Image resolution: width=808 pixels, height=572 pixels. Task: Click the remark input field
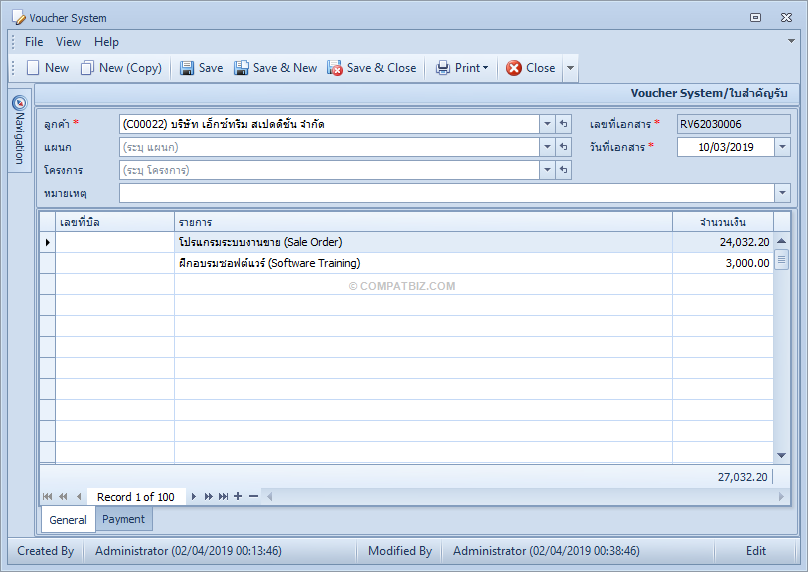[447, 193]
